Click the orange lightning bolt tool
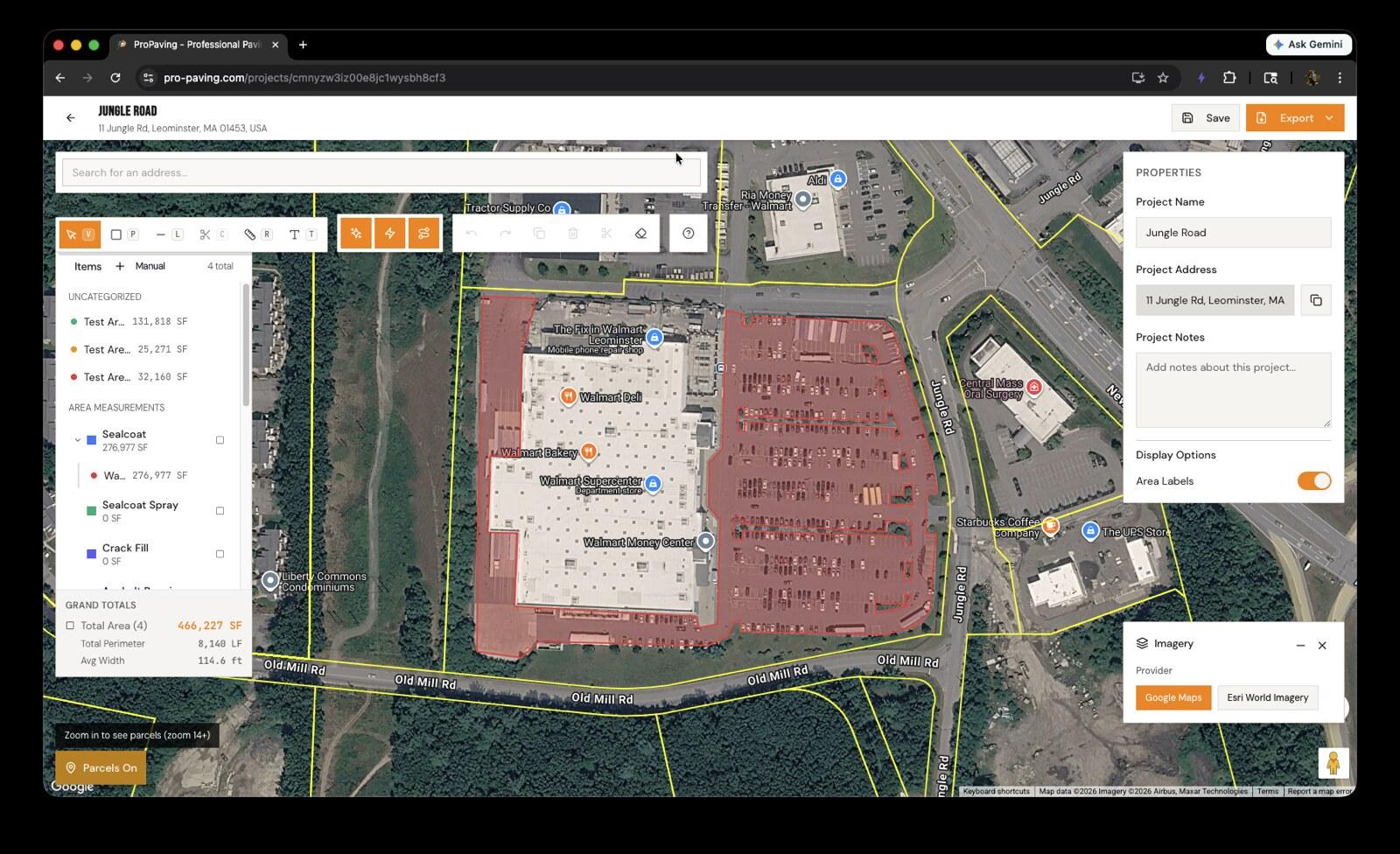Image resolution: width=1400 pixels, height=854 pixels. click(x=390, y=234)
